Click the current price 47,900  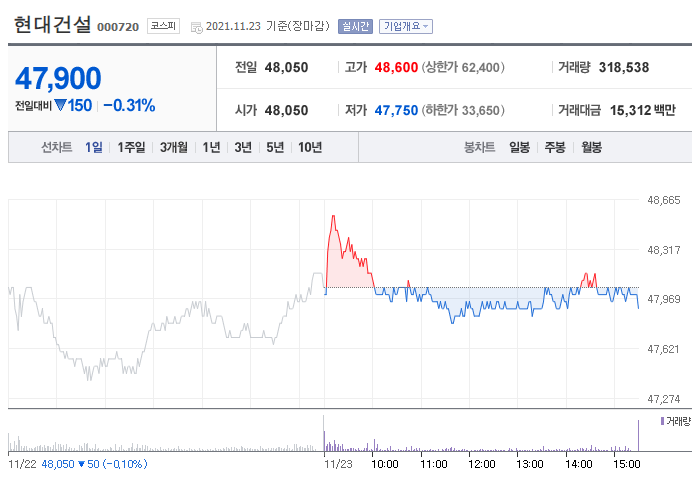(x=58, y=78)
